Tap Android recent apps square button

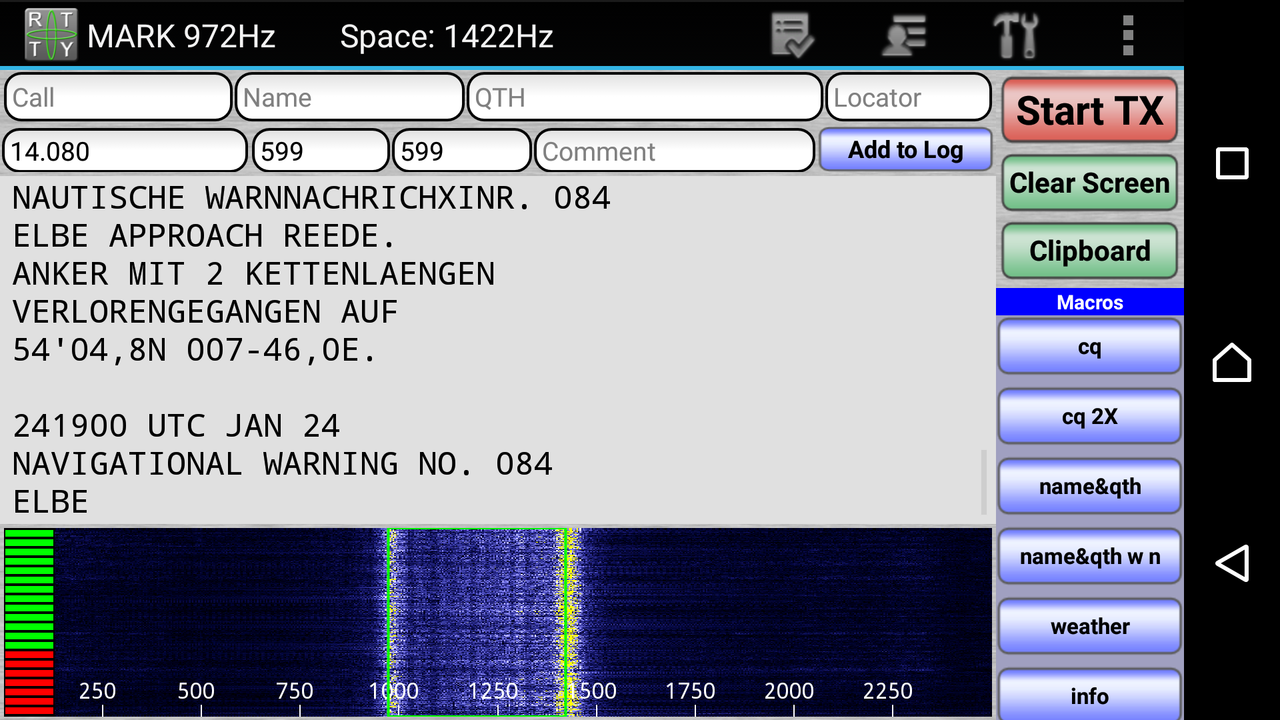1232,163
